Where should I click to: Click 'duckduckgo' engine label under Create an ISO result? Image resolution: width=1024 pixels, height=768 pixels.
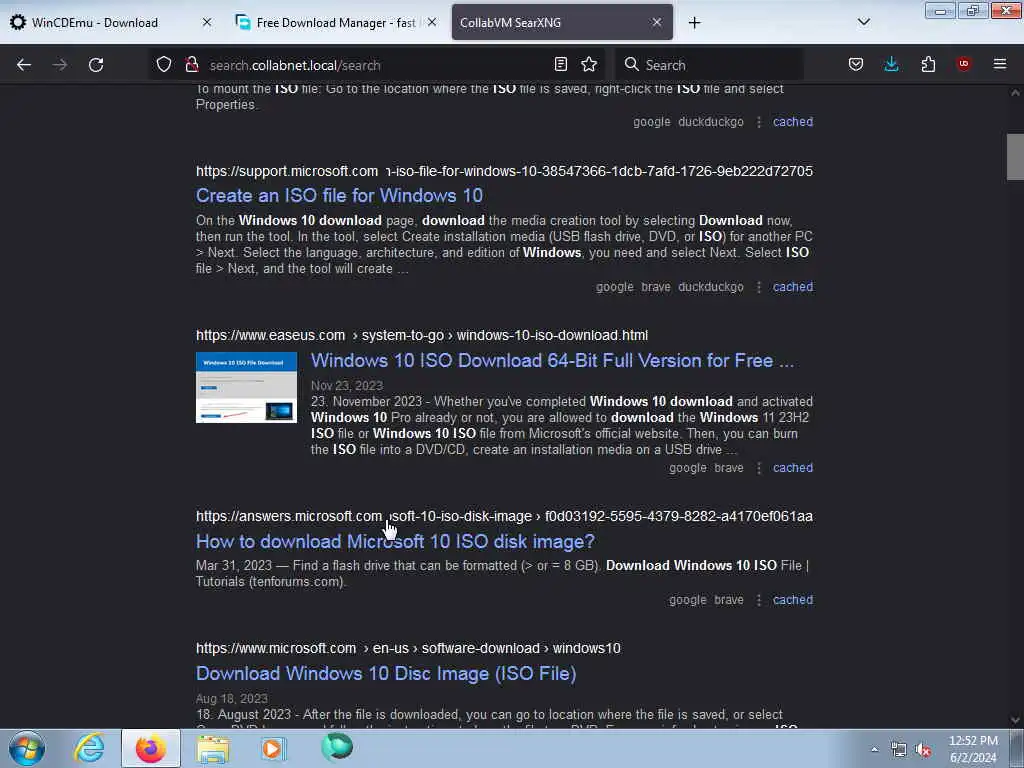pyautogui.click(x=711, y=287)
